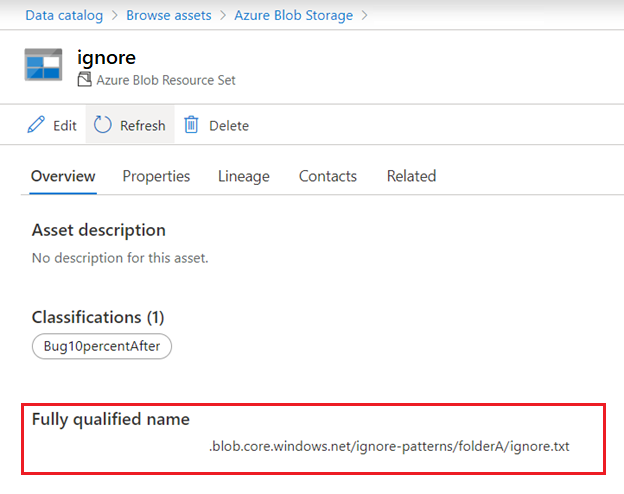Click the Delete trash can icon

click(191, 125)
